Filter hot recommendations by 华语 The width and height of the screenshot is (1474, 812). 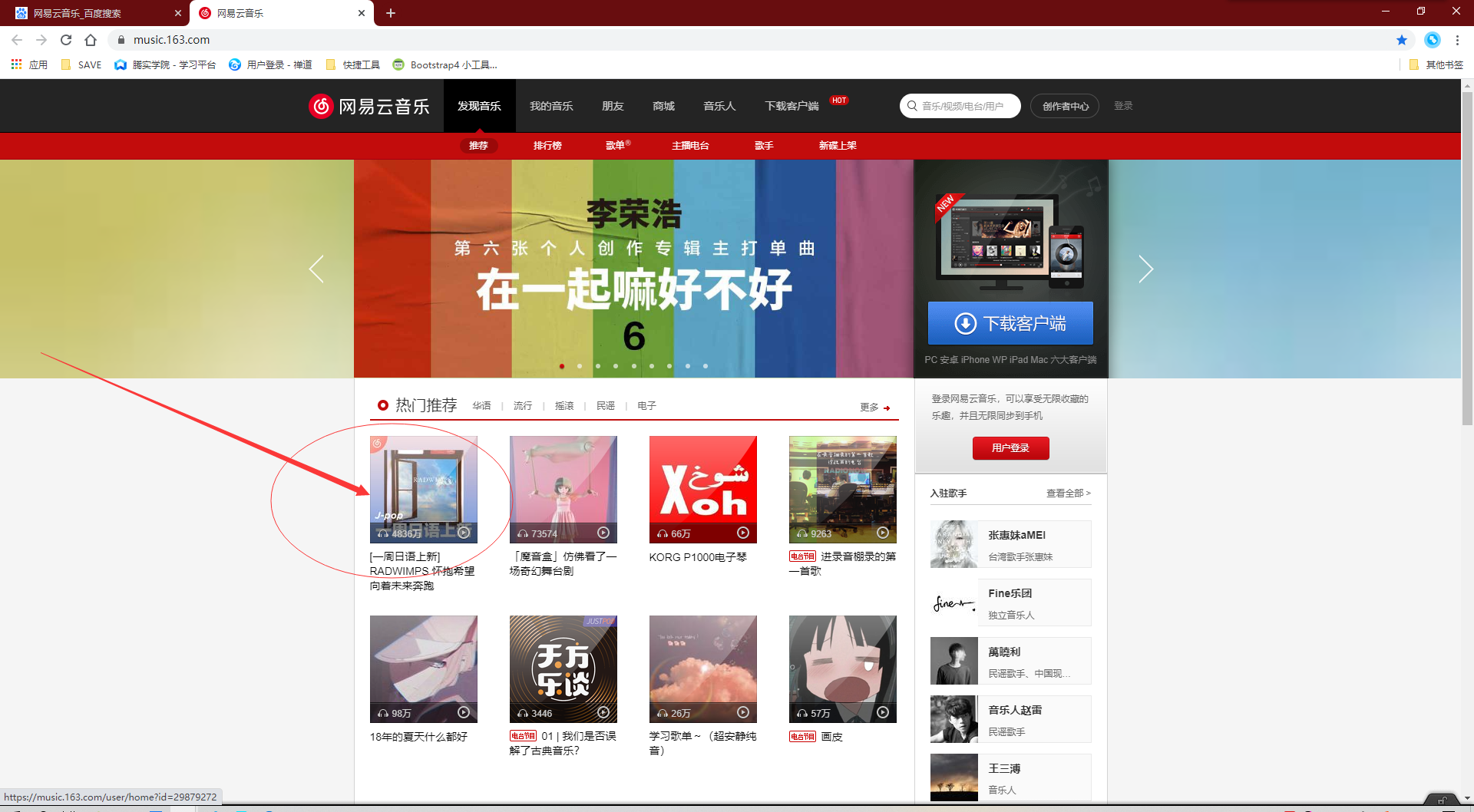(481, 406)
